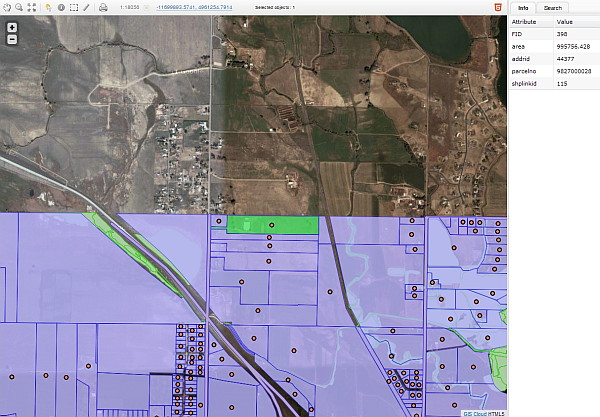The image size is (600, 417).
Task: Select the shplinkid attribute label
Action: (524, 83)
